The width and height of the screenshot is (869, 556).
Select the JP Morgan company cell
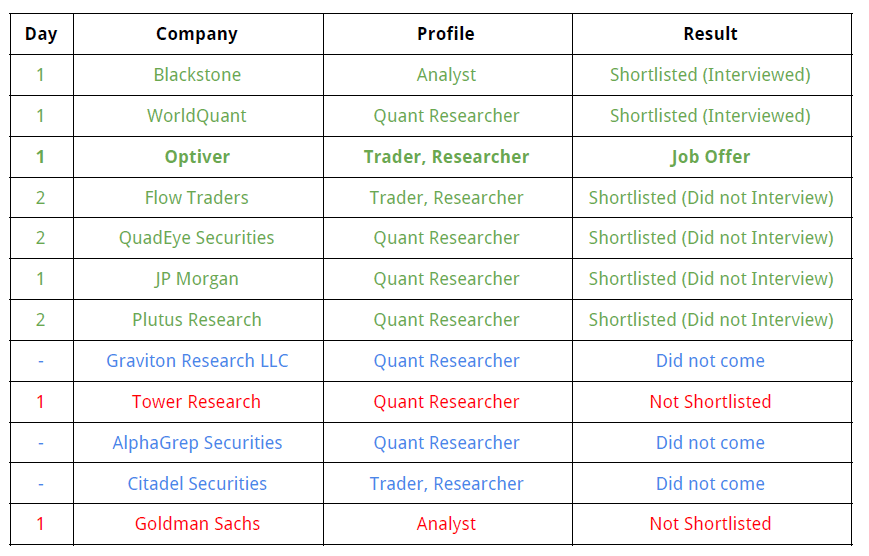click(197, 279)
